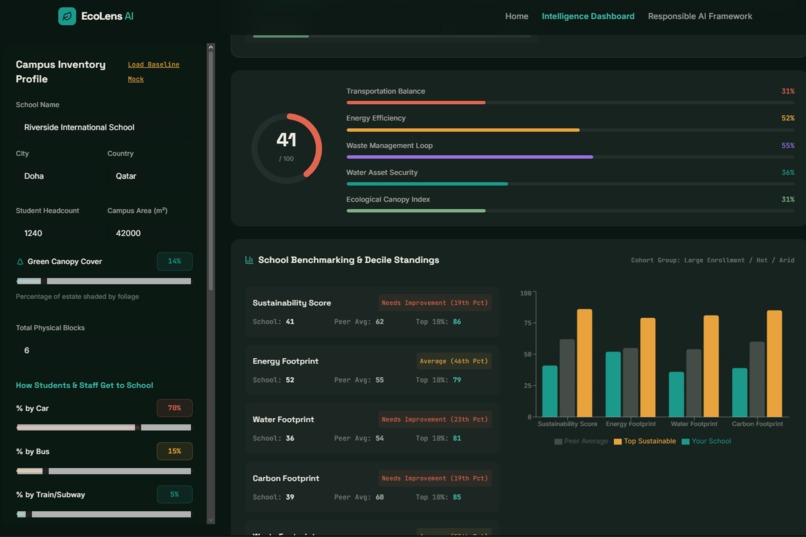Viewport: 806px width, 537px height.
Task: Toggle the Your School legend entry
Action: 706,441
